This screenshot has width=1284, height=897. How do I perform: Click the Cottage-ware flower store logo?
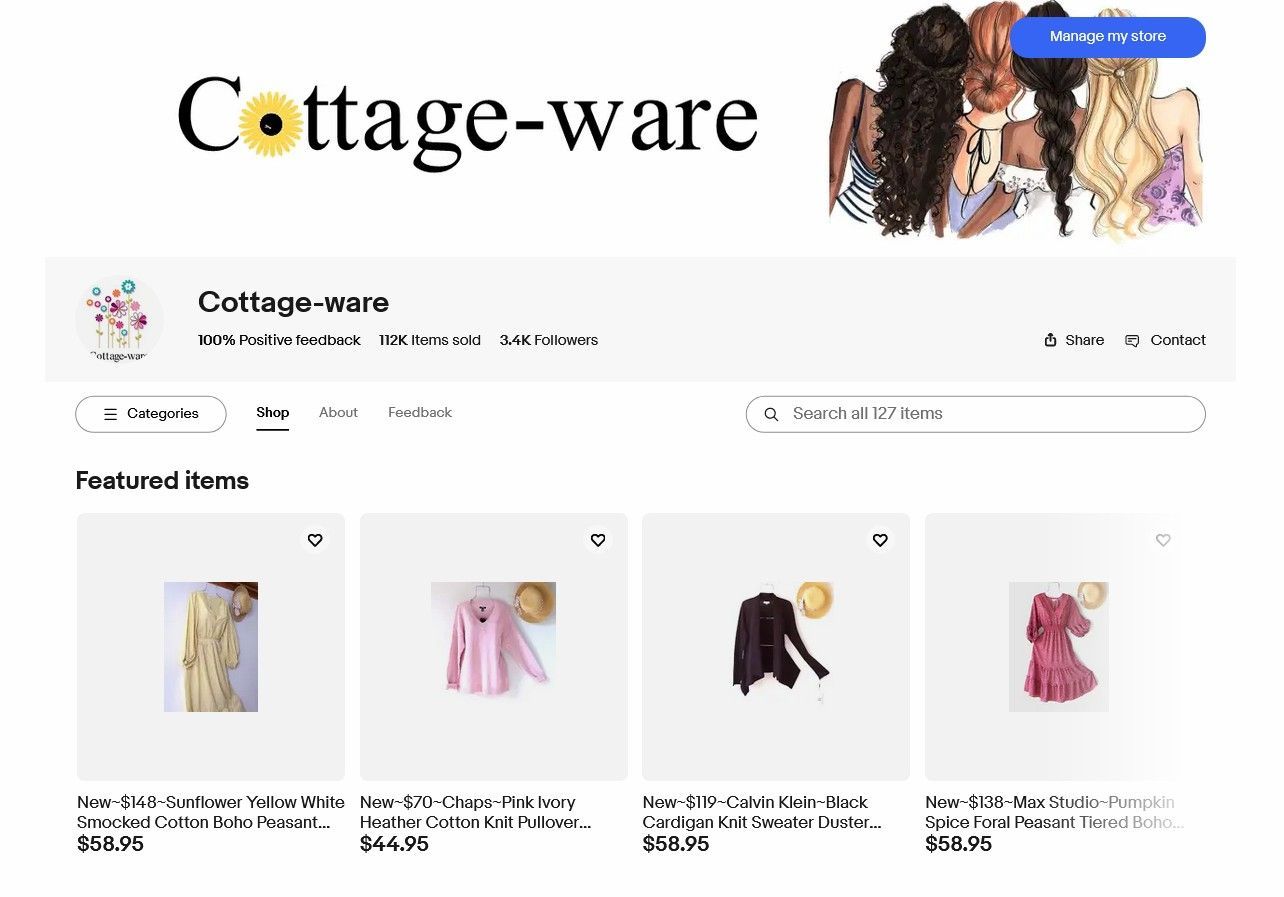119,320
